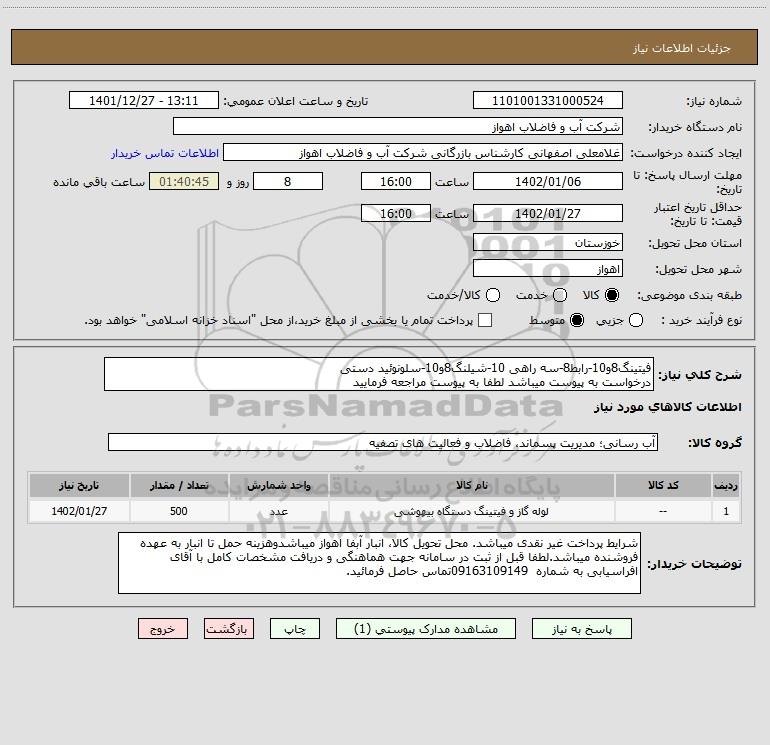
Task: Click the row number cell 1
Action: click(x=726, y=511)
